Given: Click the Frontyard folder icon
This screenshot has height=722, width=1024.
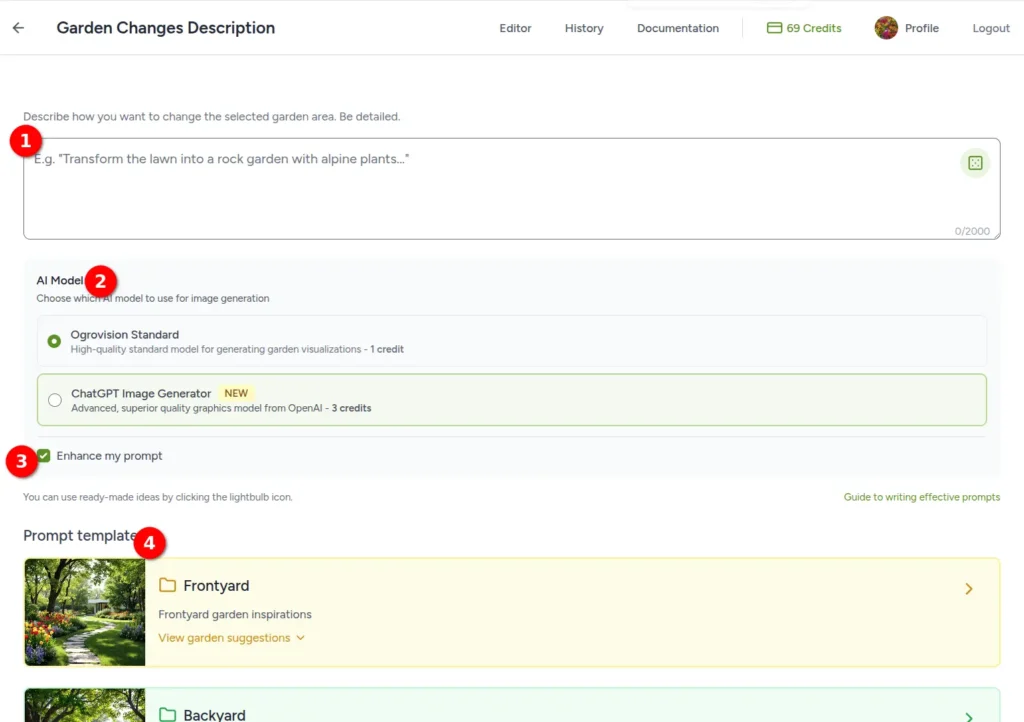Looking at the screenshot, I should (167, 585).
